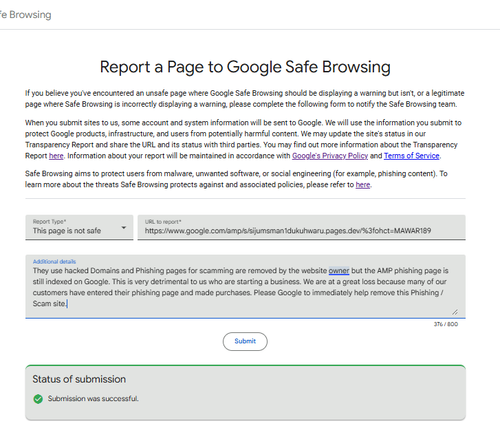The width and height of the screenshot is (500, 437).
Task: Click the Safe Browsing header title
Action: coord(26,15)
